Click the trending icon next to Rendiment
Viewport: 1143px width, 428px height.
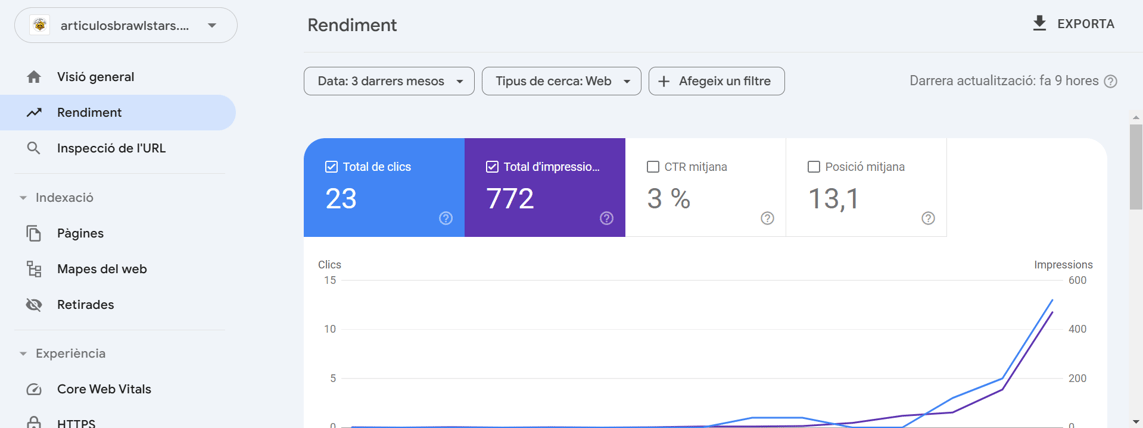coord(34,113)
